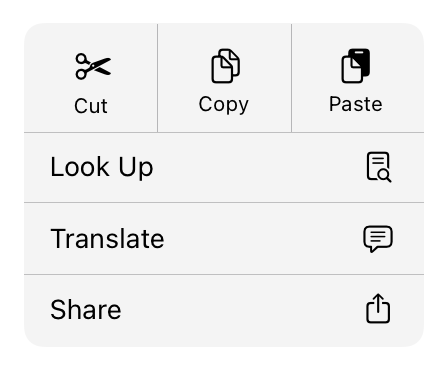Tap the word "Translate" in the menu
The height and width of the screenshot is (380, 448).
[107, 239]
